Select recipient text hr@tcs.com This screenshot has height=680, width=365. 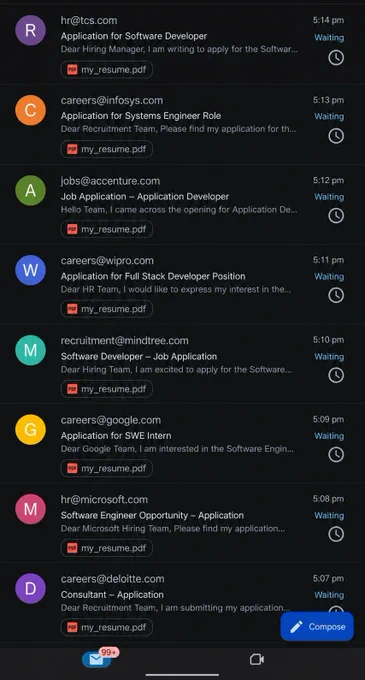[89, 20]
